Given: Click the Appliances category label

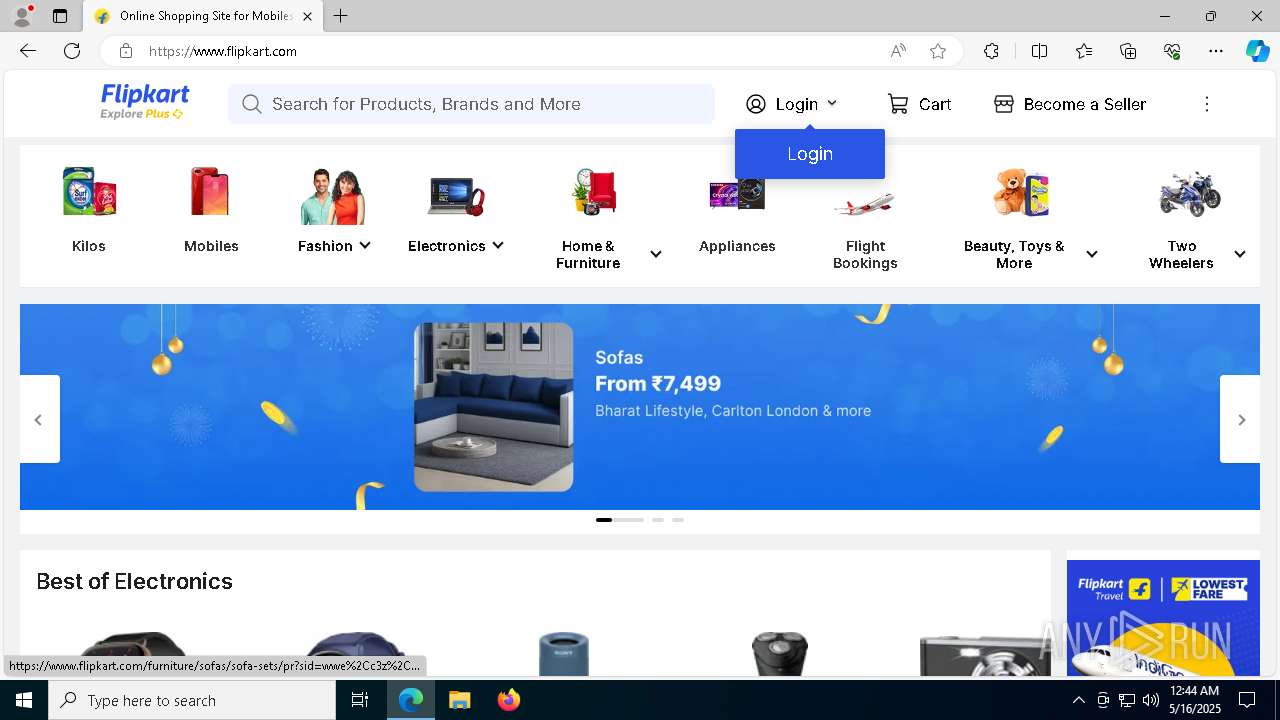Looking at the screenshot, I should click(x=737, y=246).
